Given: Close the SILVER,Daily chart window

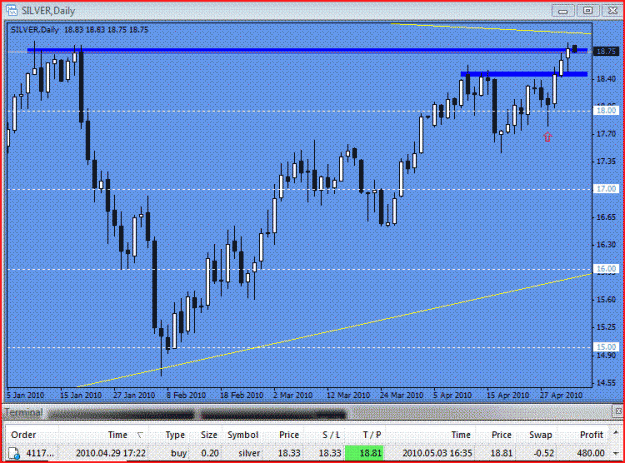Looking at the screenshot, I should pyautogui.click(x=612, y=11).
